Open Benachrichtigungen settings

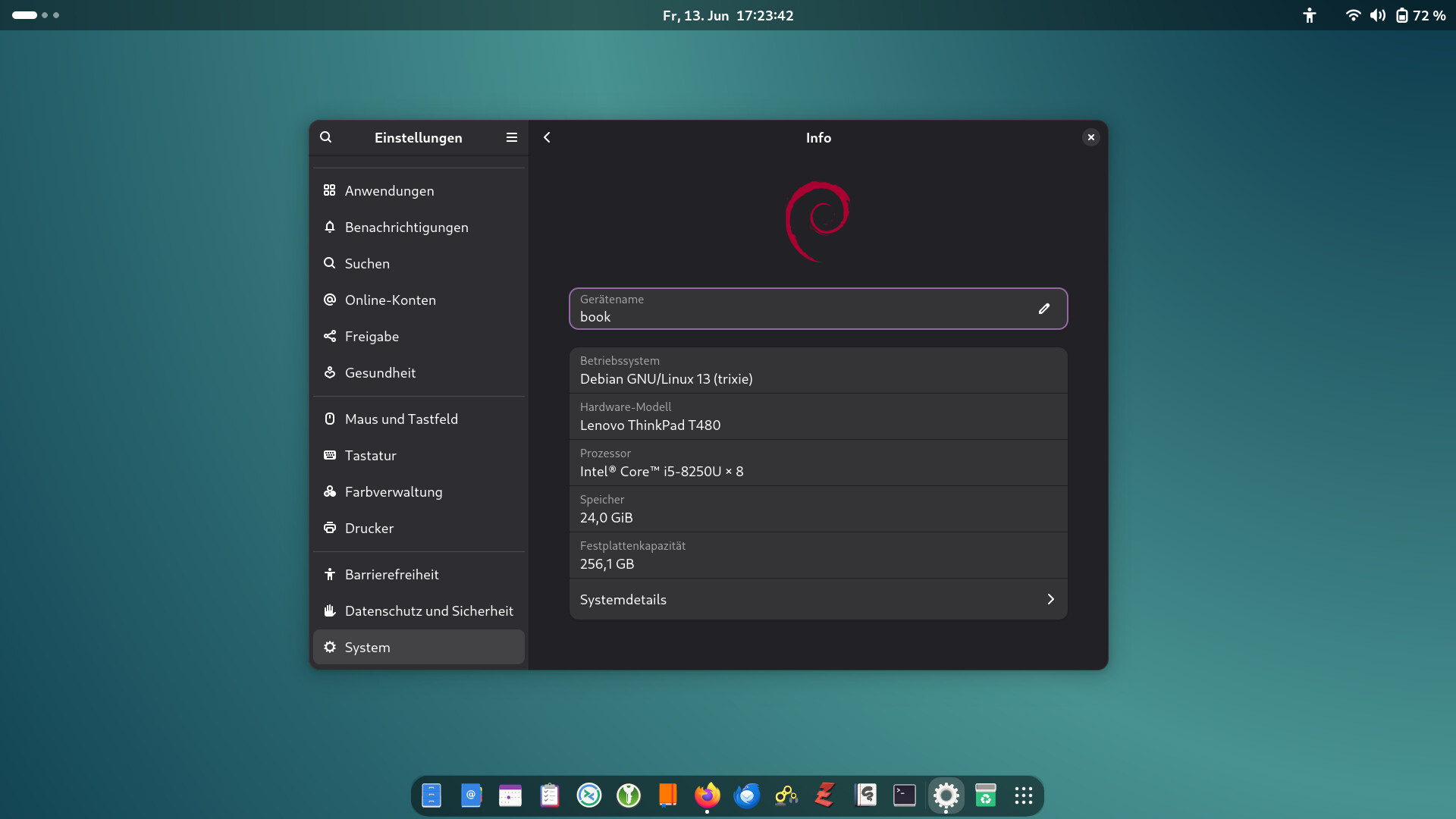click(419, 227)
